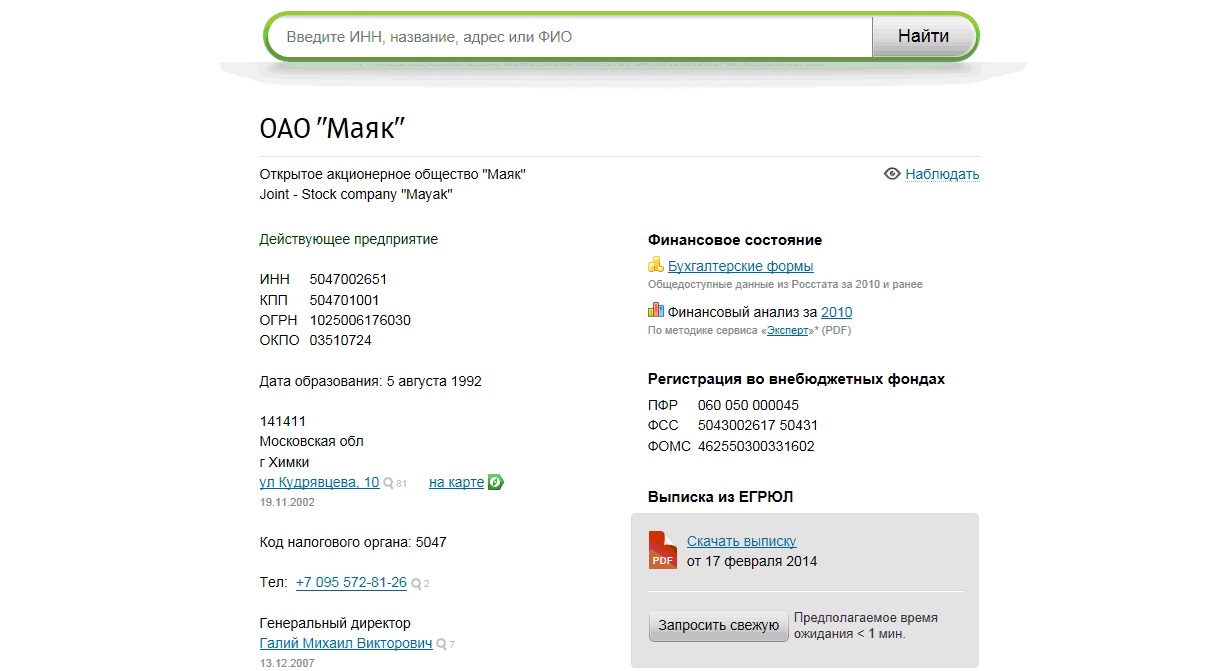The height and width of the screenshot is (671, 1219).
Task: Click the ОАО "Маяк" page heading
Action: click(331, 128)
